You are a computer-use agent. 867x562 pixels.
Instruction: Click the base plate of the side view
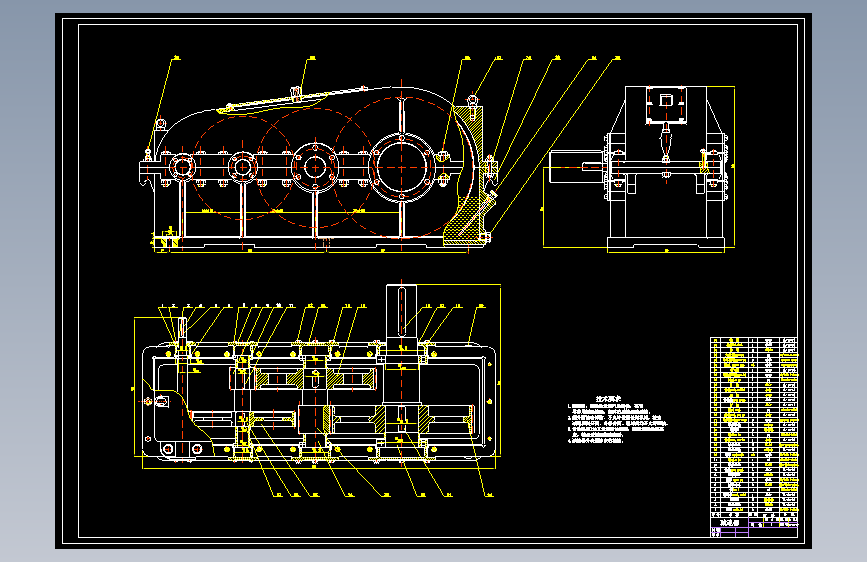pos(666,242)
